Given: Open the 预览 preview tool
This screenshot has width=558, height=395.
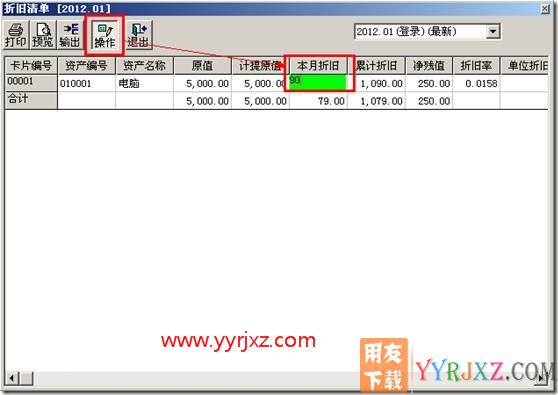Looking at the screenshot, I should pyautogui.click(x=43, y=35).
